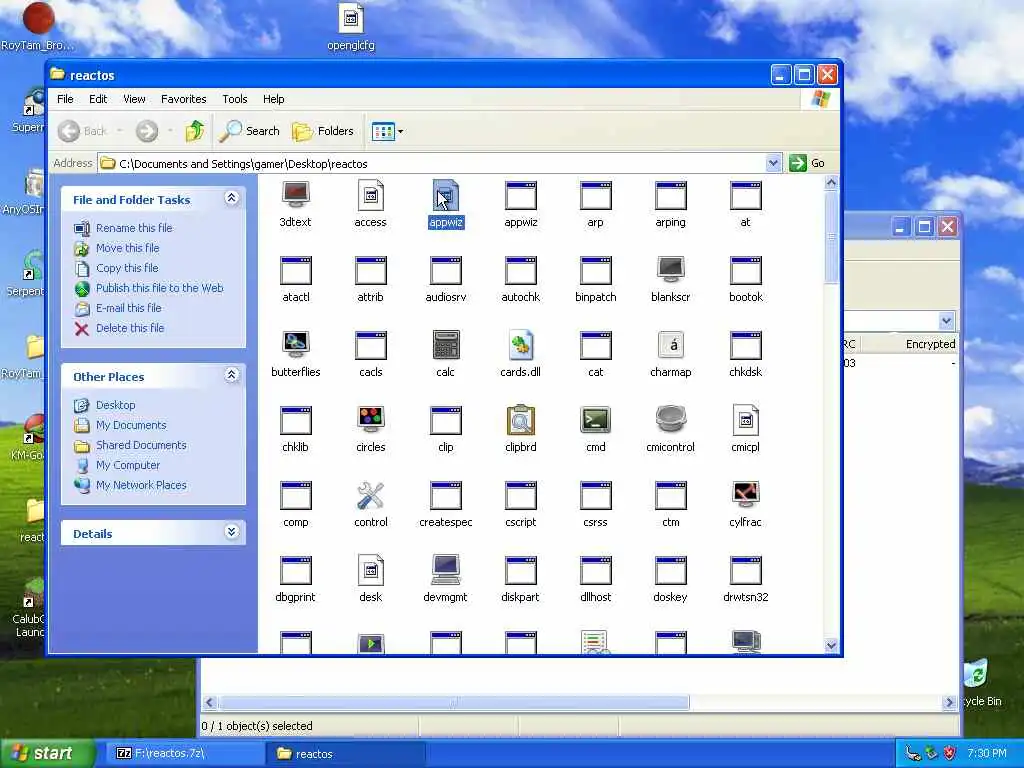Image resolution: width=1024 pixels, height=768 pixels.
Task: Select the clipbrd clipboard icon
Action: point(520,419)
